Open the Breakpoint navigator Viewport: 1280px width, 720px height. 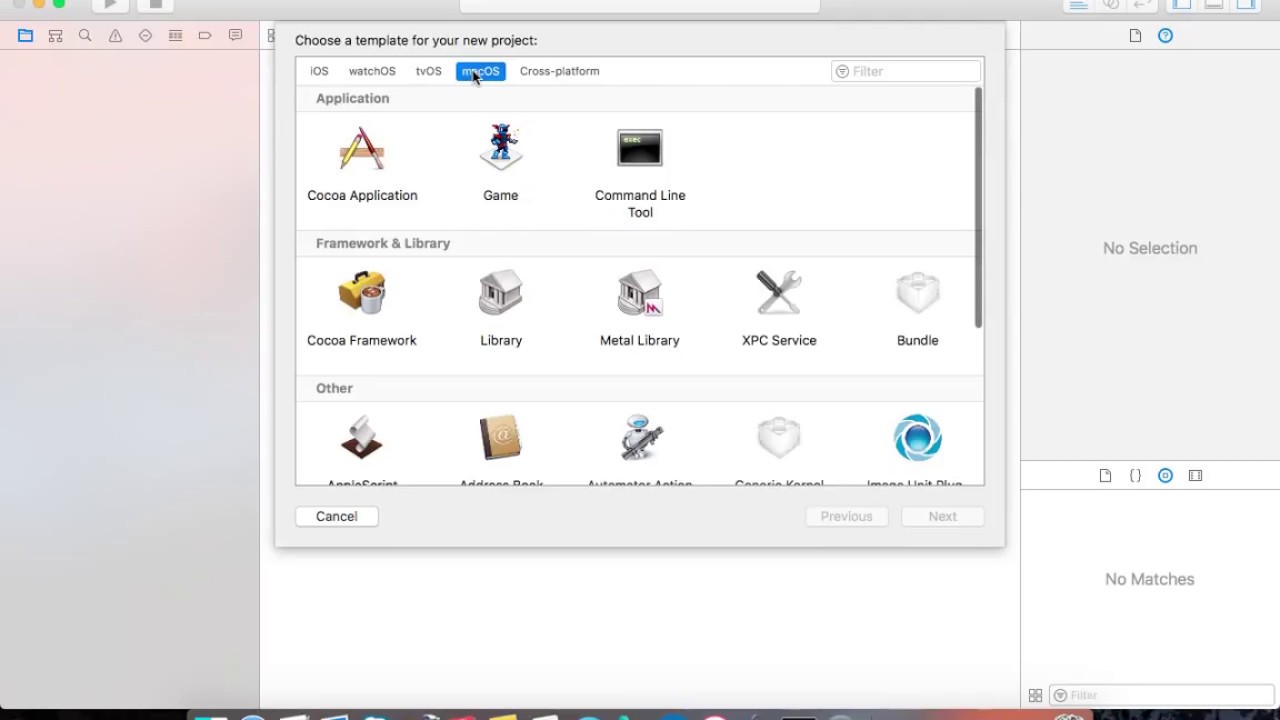point(205,36)
